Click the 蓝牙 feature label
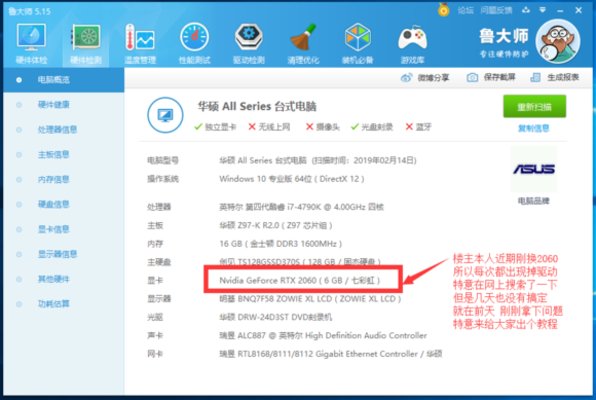 [x=418, y=127]
